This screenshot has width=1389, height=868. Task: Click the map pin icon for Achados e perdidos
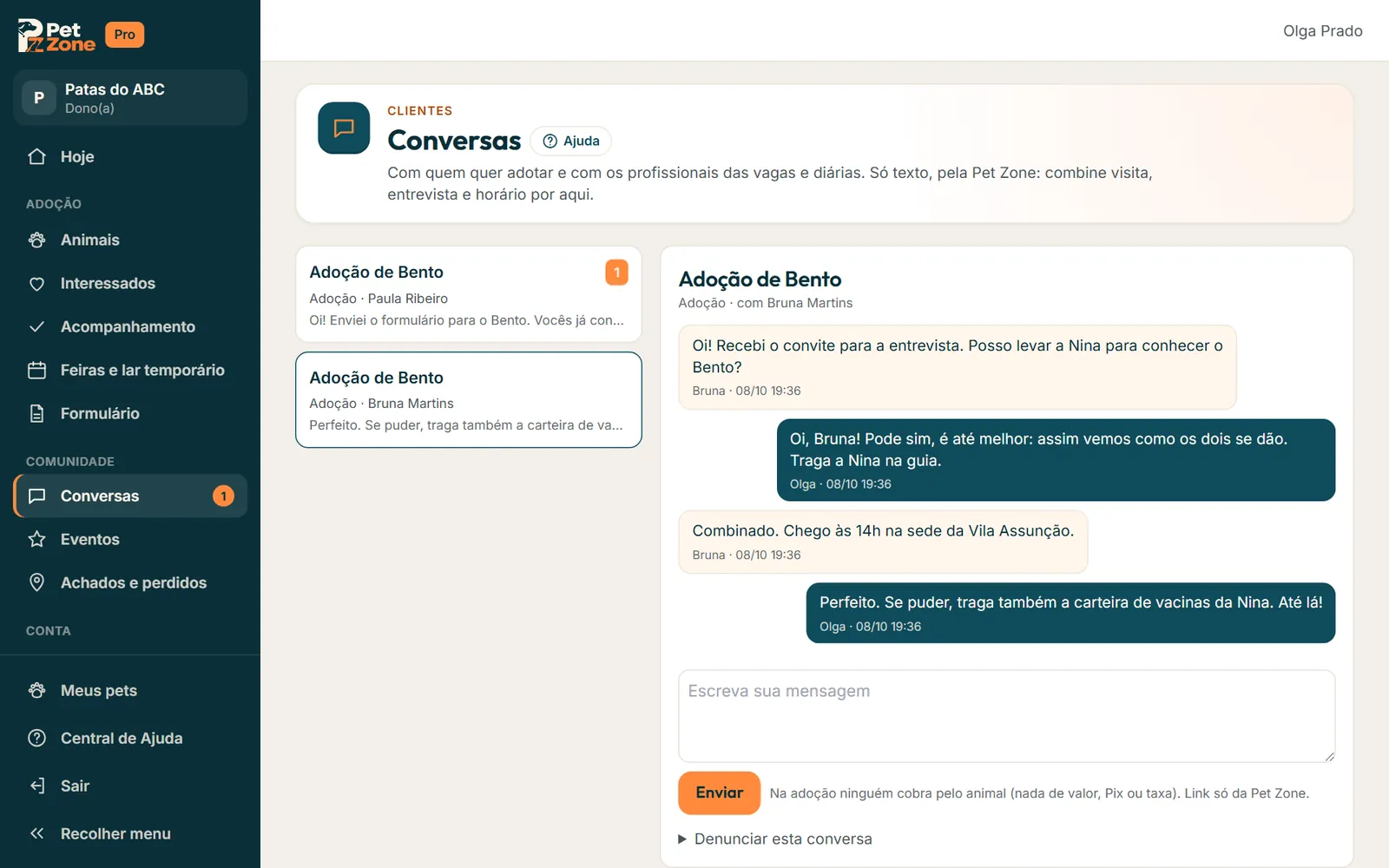pos(36,583)
